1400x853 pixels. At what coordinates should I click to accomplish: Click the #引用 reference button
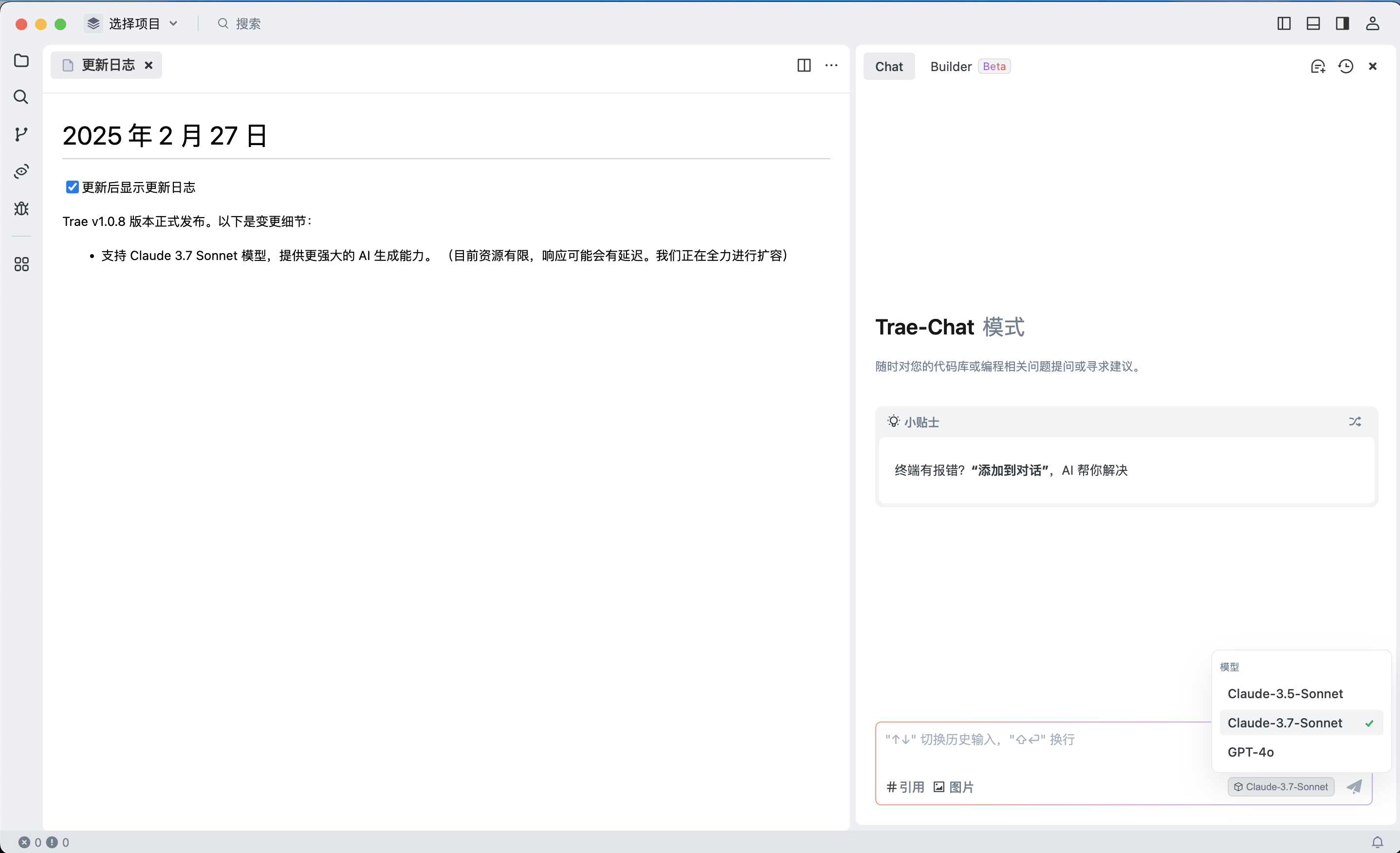tap(905, 787)
